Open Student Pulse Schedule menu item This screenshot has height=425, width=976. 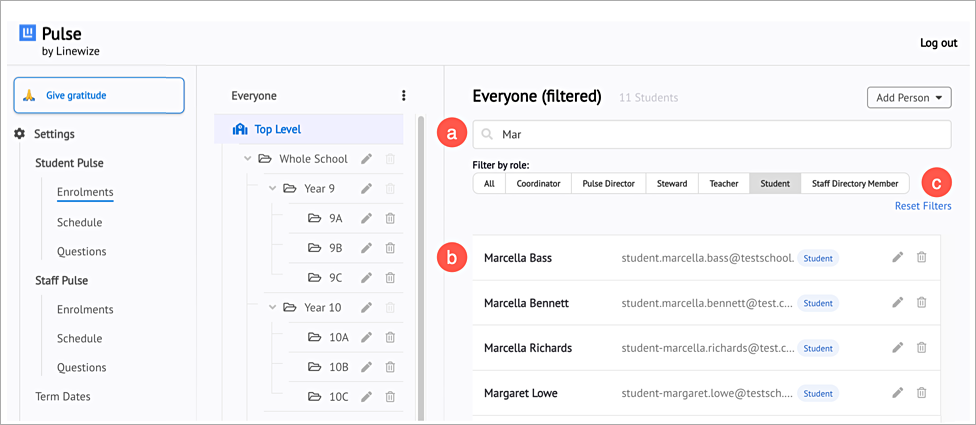point(80,222)
